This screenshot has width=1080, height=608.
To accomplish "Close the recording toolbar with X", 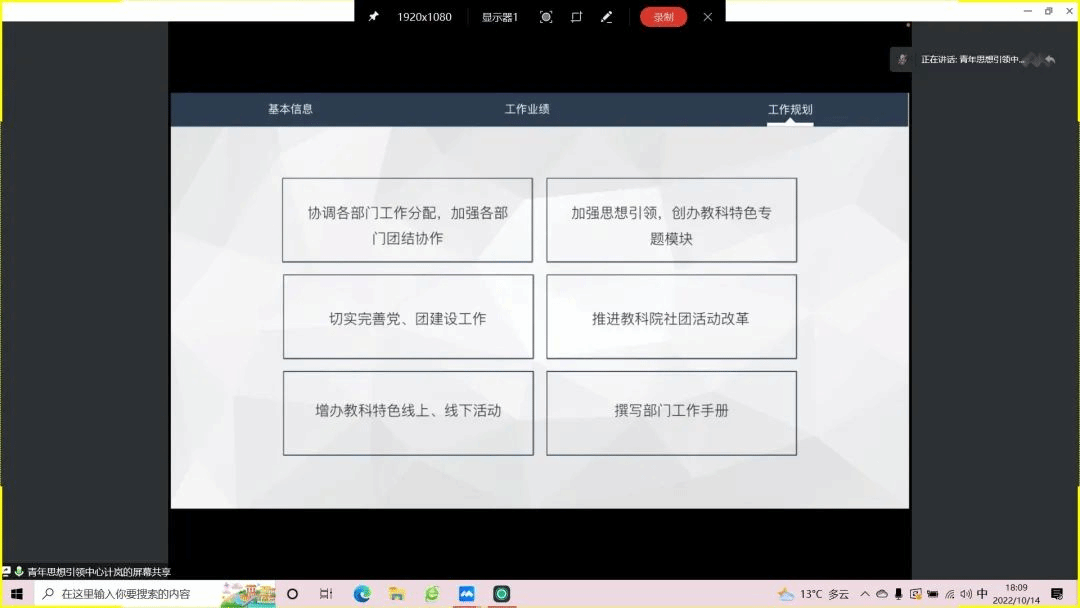I will pos(708,17).
